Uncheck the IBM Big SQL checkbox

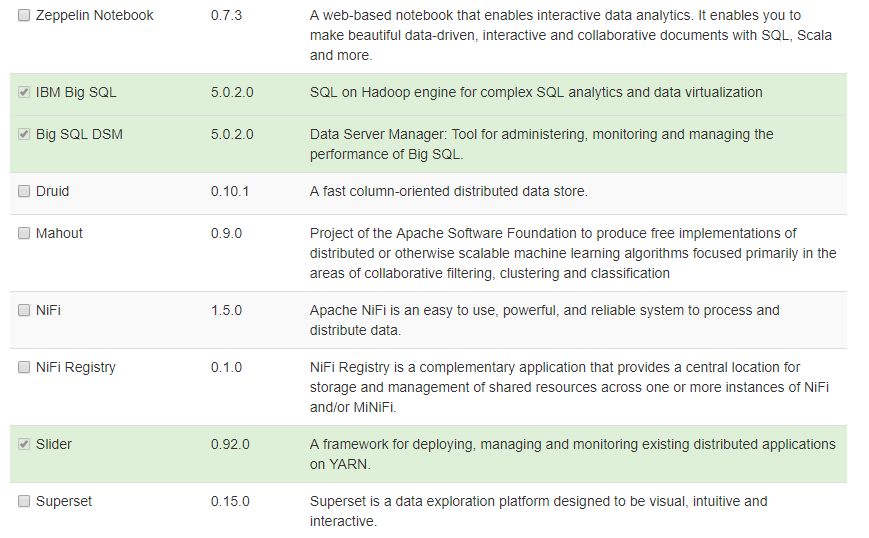pos(24,92)
